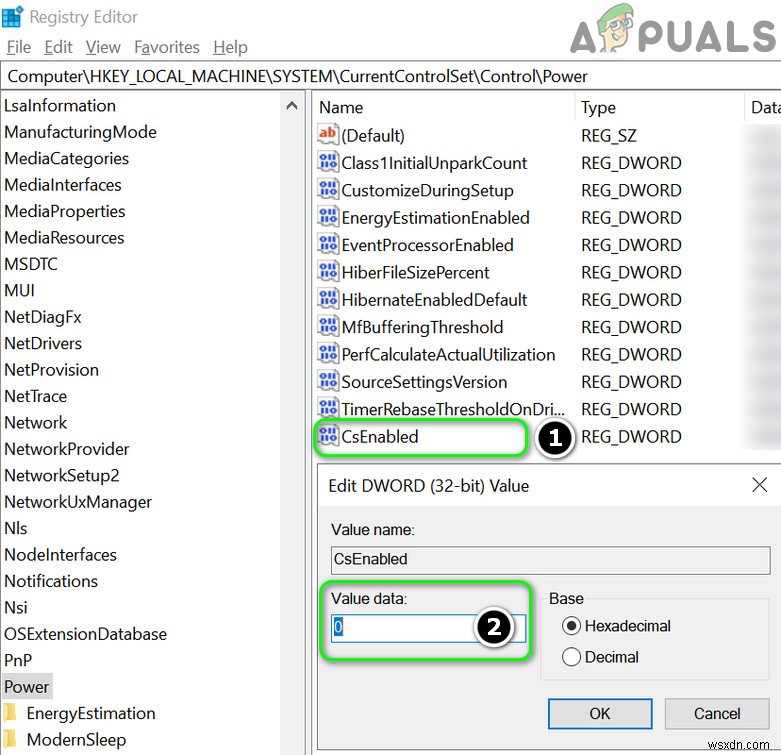Click the Value name field
The image size is (781, 755).
click(x=550, y=559)
